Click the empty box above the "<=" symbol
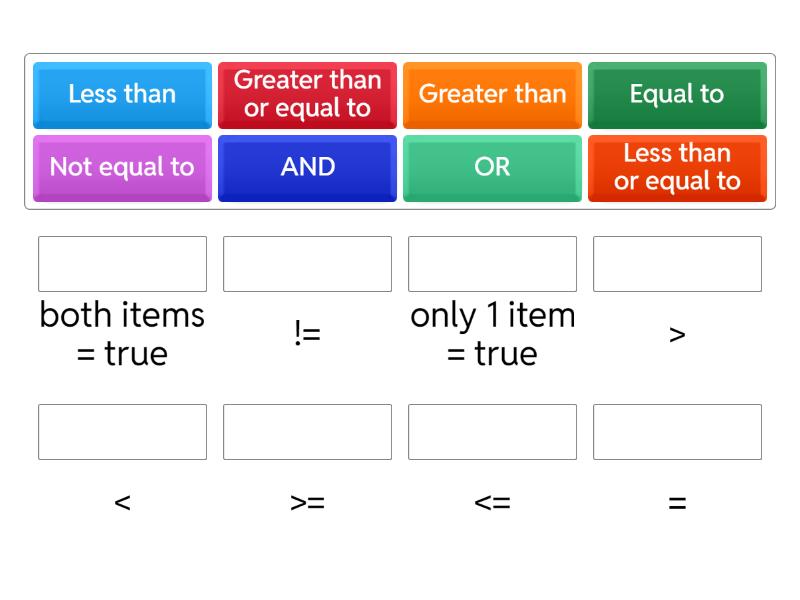 (492, 432)
